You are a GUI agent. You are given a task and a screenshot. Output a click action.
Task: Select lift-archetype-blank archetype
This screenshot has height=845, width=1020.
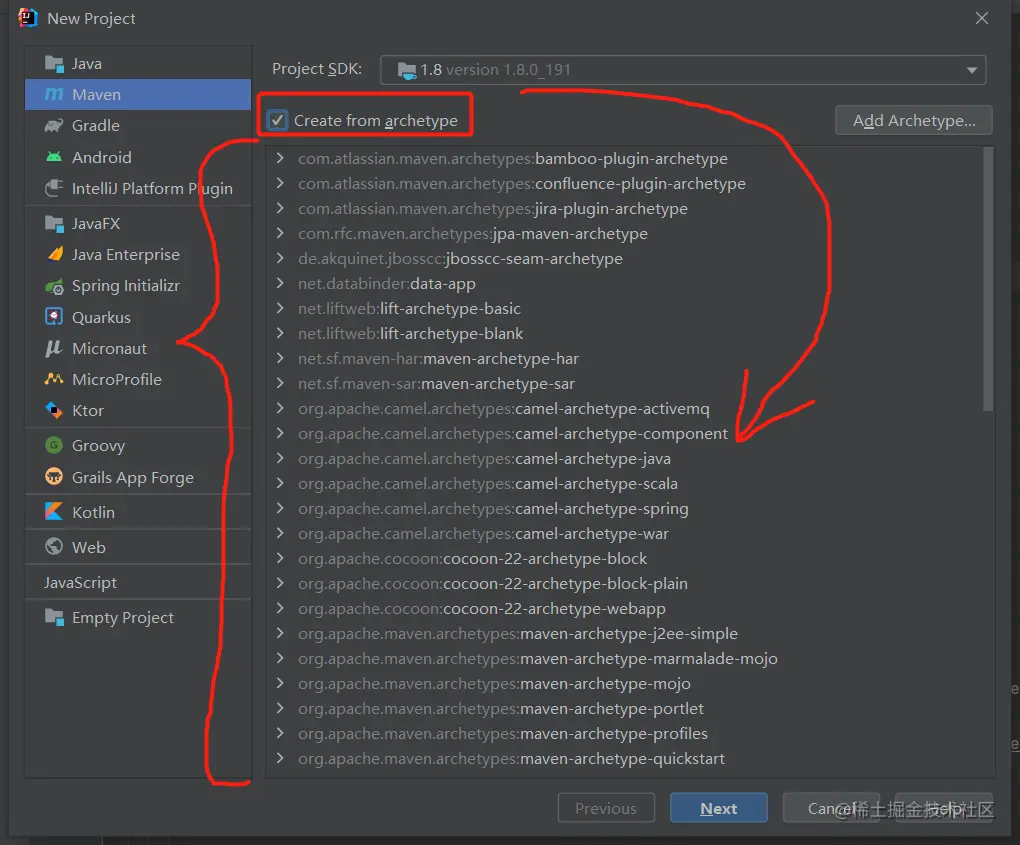coord(410,334)
